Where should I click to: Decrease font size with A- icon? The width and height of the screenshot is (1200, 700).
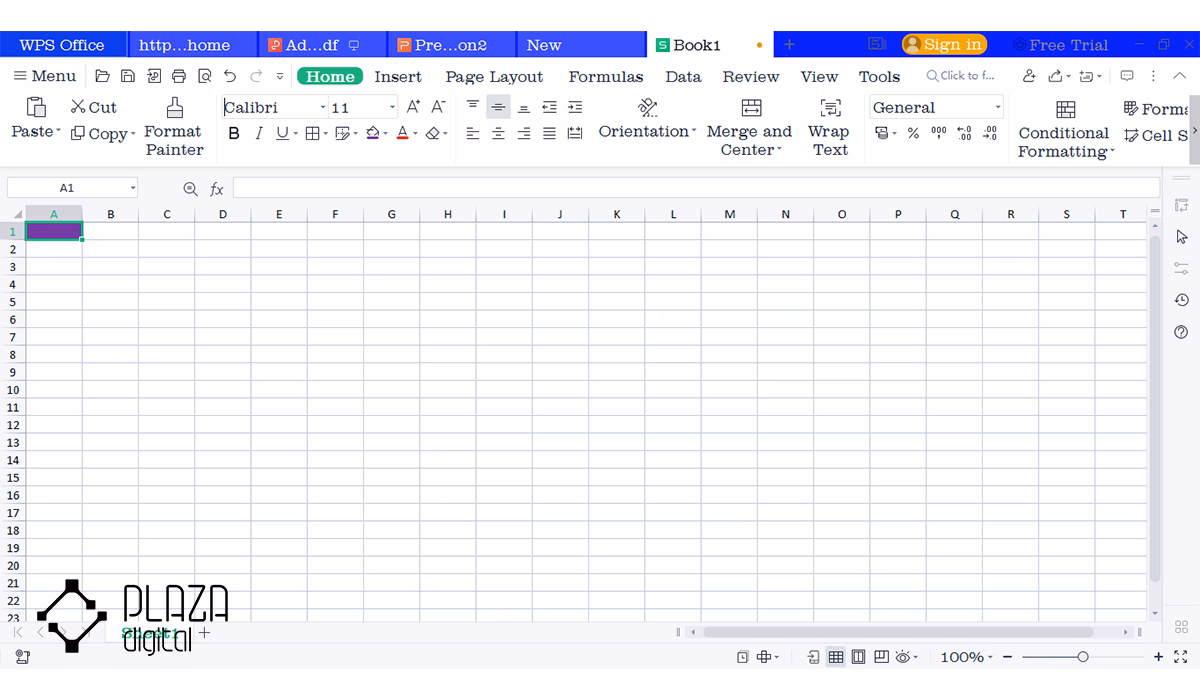click(438, 107)
